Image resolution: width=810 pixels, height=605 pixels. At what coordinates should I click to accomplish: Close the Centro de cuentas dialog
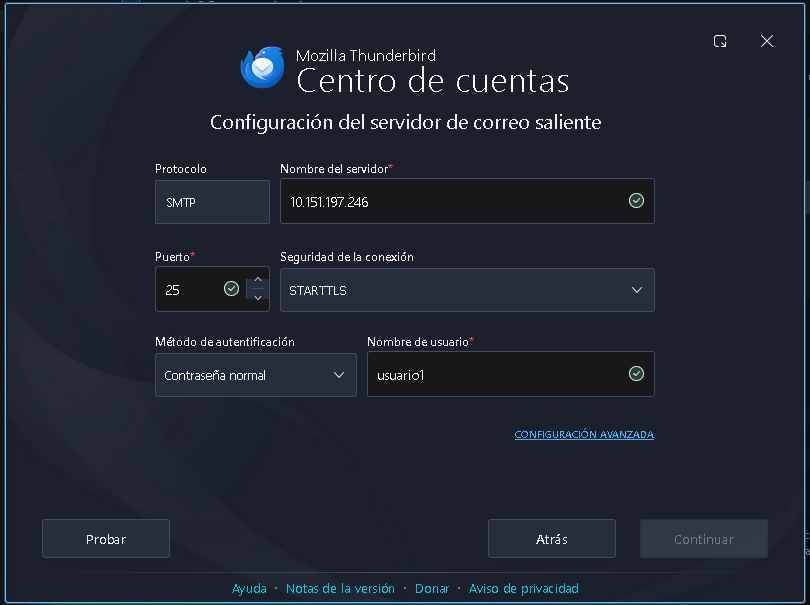click(767, 41)
